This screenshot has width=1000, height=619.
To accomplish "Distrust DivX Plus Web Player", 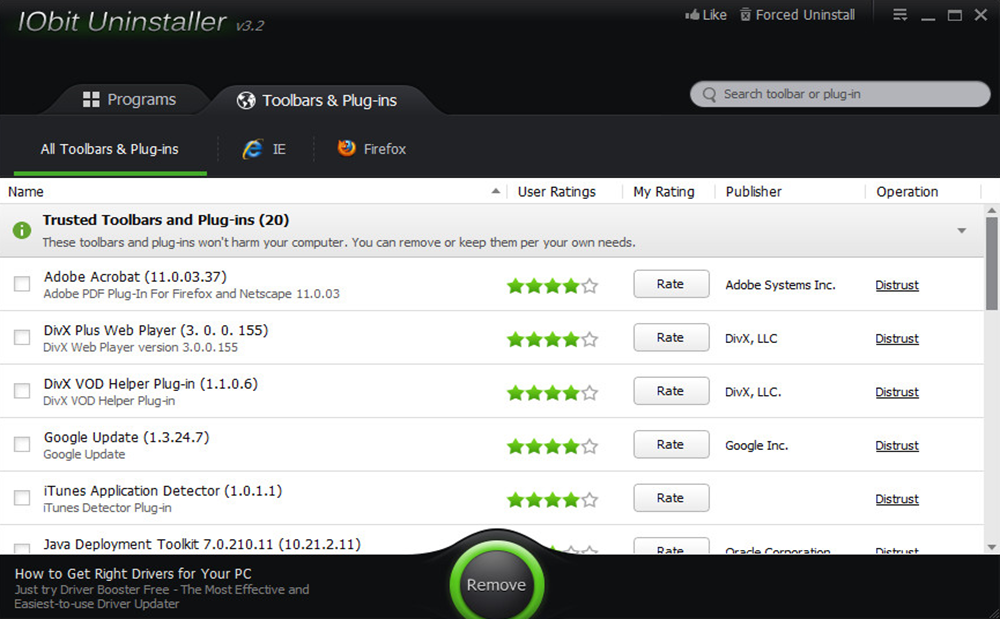I will pos(897,339).
